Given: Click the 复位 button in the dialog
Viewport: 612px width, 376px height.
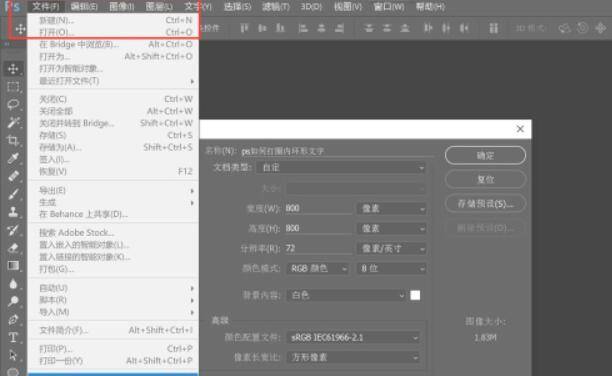Looking at the screenshot, I should 485,180.
